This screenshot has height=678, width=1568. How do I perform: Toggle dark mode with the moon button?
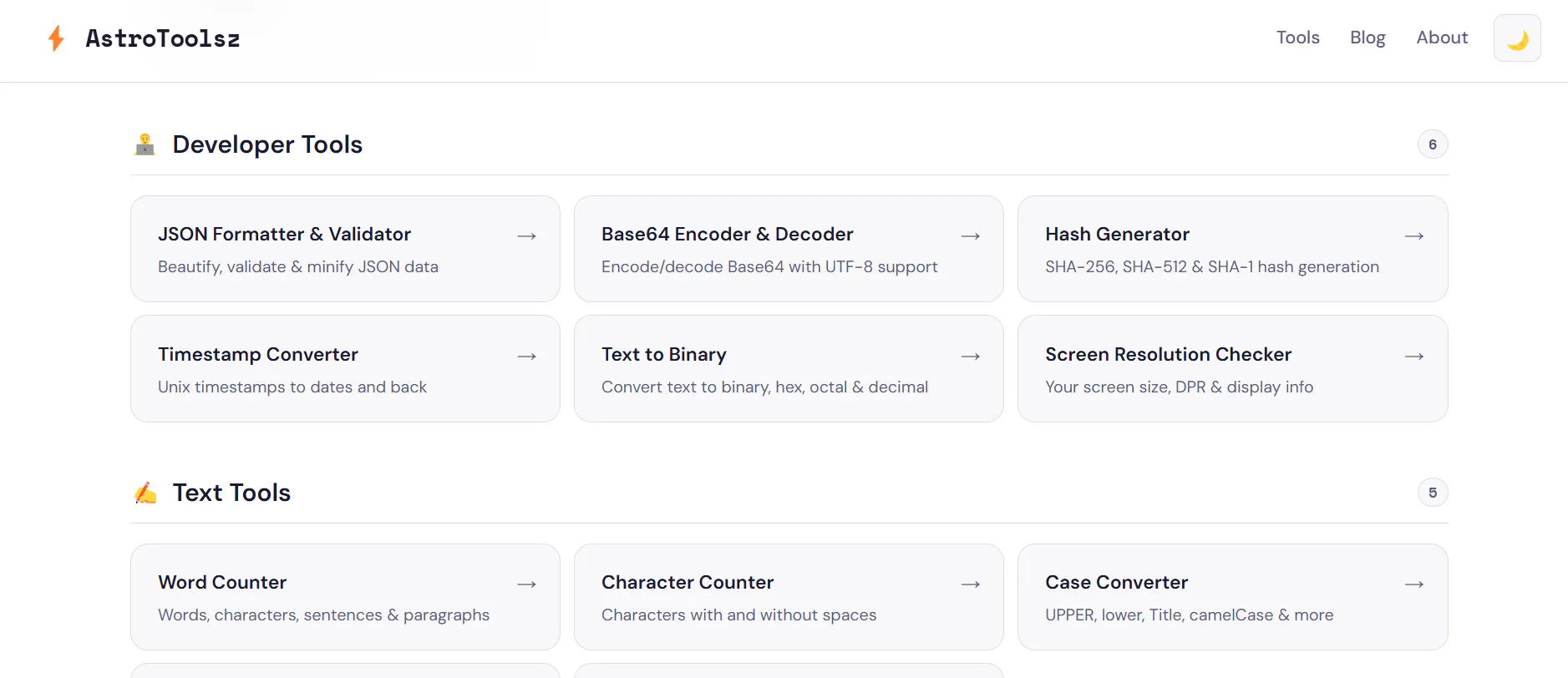[x=1517, y=38]
